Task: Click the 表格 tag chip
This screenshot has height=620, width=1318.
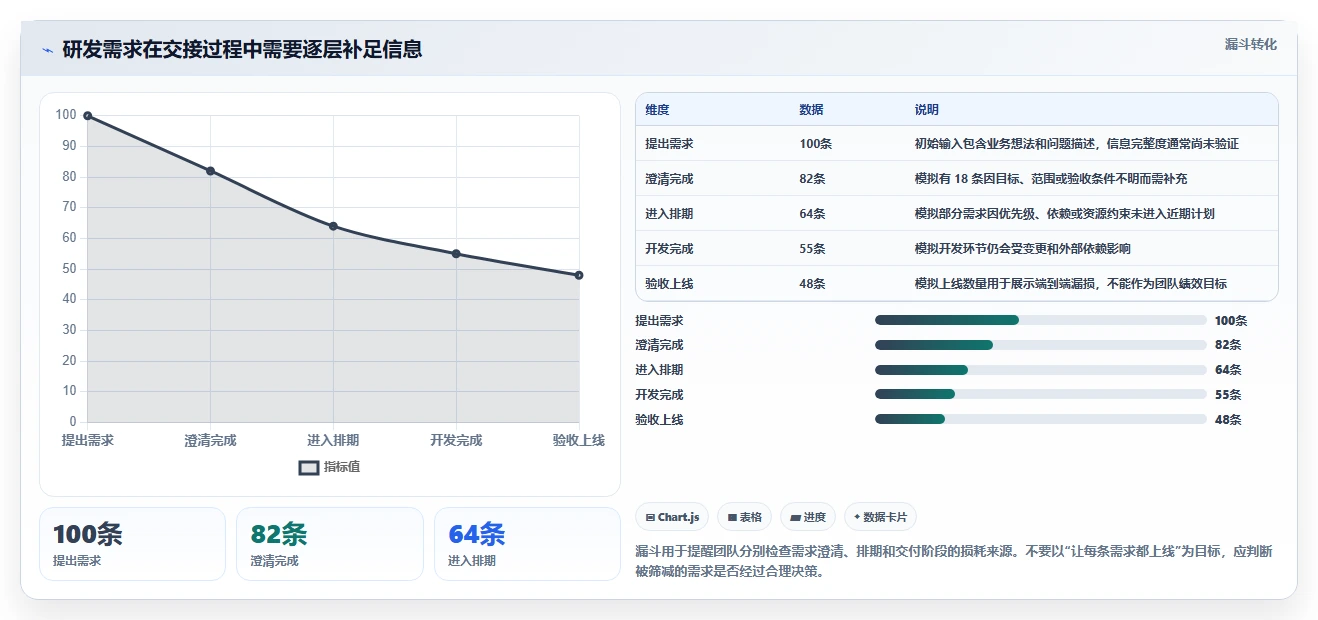Action: 744,517
